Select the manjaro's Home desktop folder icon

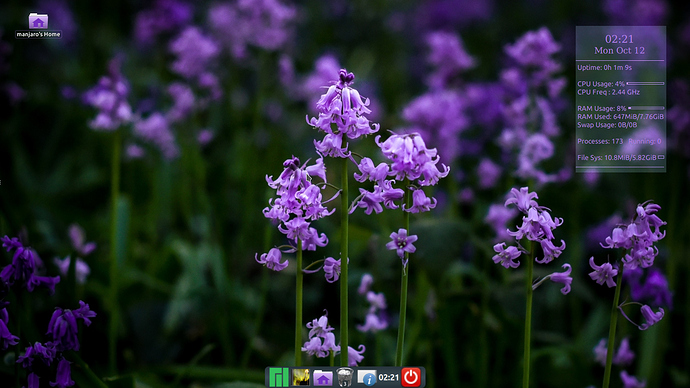(x=38, y=21)
